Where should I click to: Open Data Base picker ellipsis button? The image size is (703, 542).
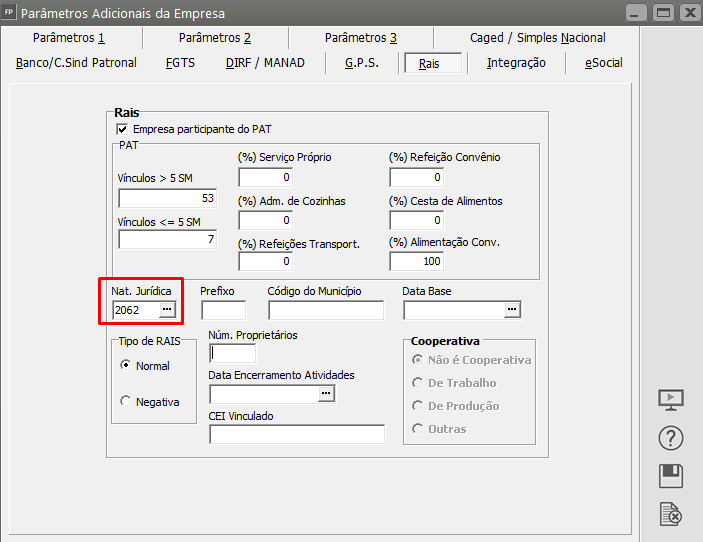coord(512,310)
